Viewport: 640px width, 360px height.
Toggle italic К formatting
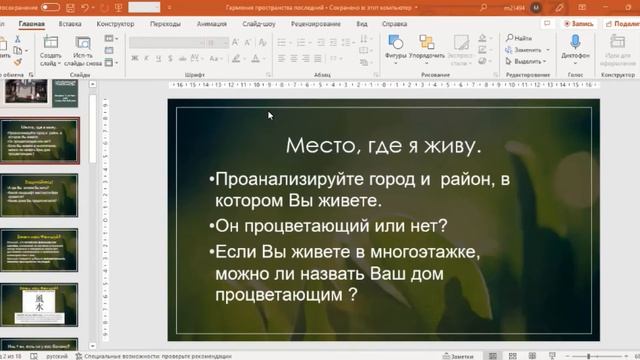146,59
